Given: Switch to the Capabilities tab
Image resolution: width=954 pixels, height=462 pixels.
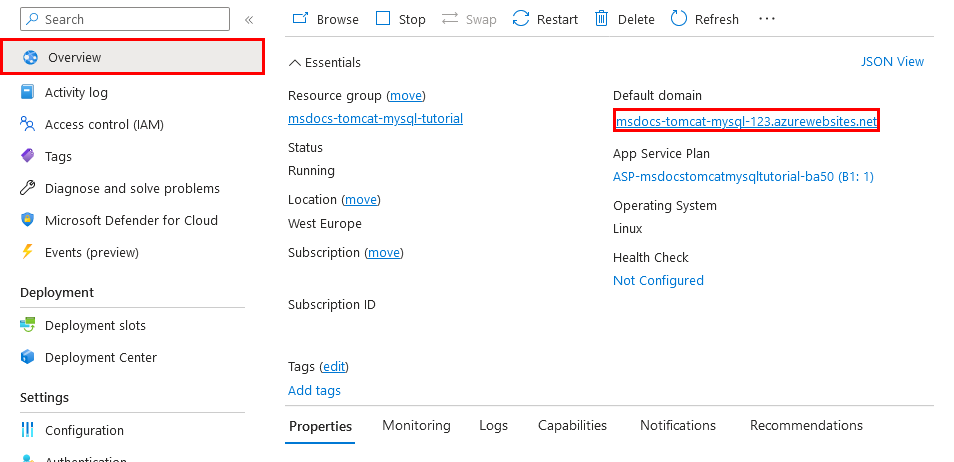Looking at the screenshot, I should coord(572,425).
